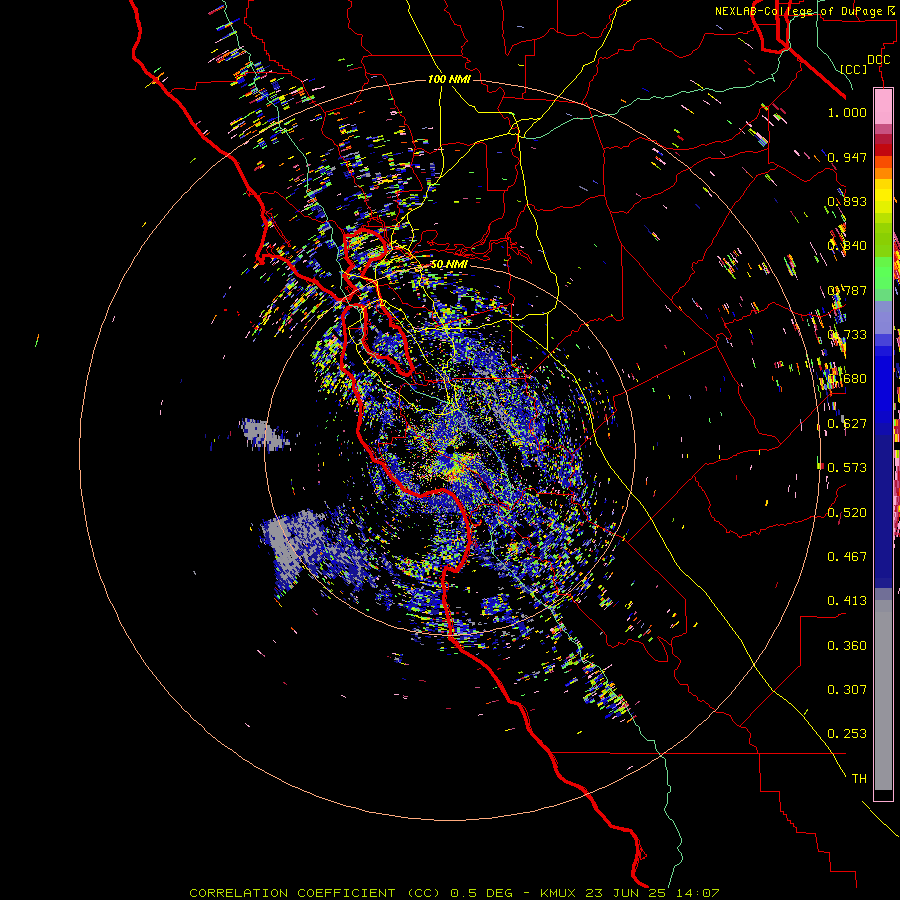Click the "0.253" color scale value
900x900 pixels.
pos(847,734)
